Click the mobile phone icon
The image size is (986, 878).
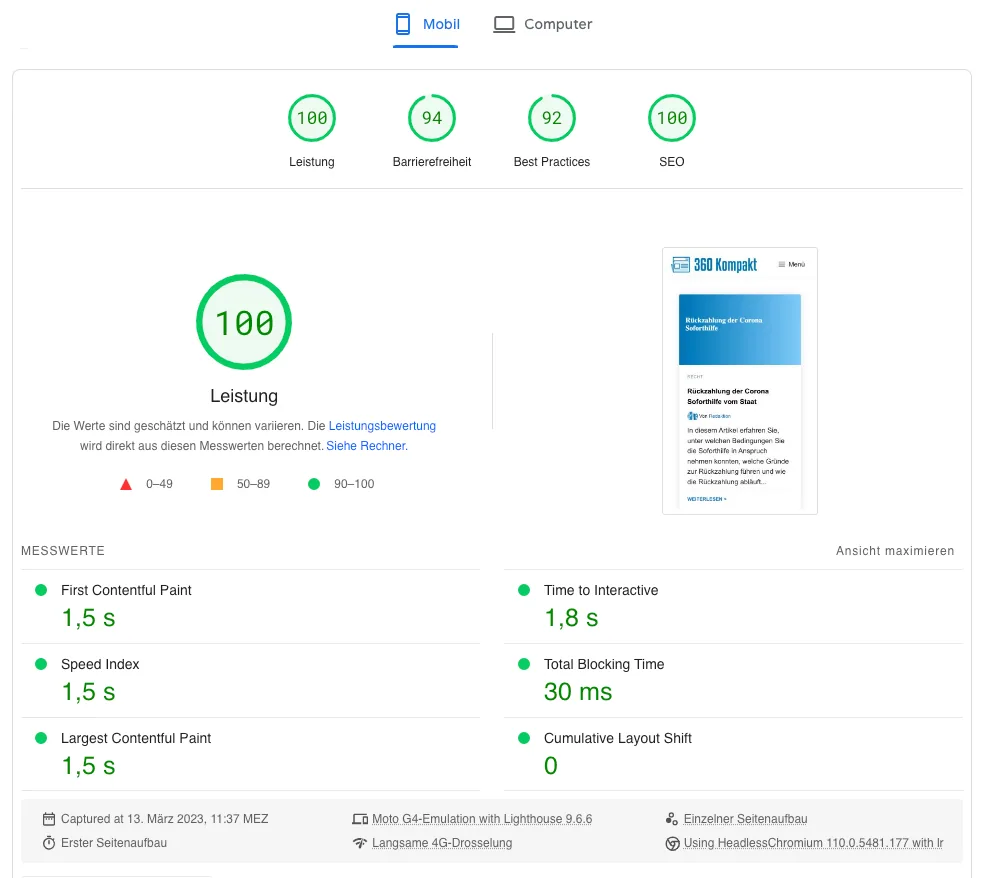(403, 25)
